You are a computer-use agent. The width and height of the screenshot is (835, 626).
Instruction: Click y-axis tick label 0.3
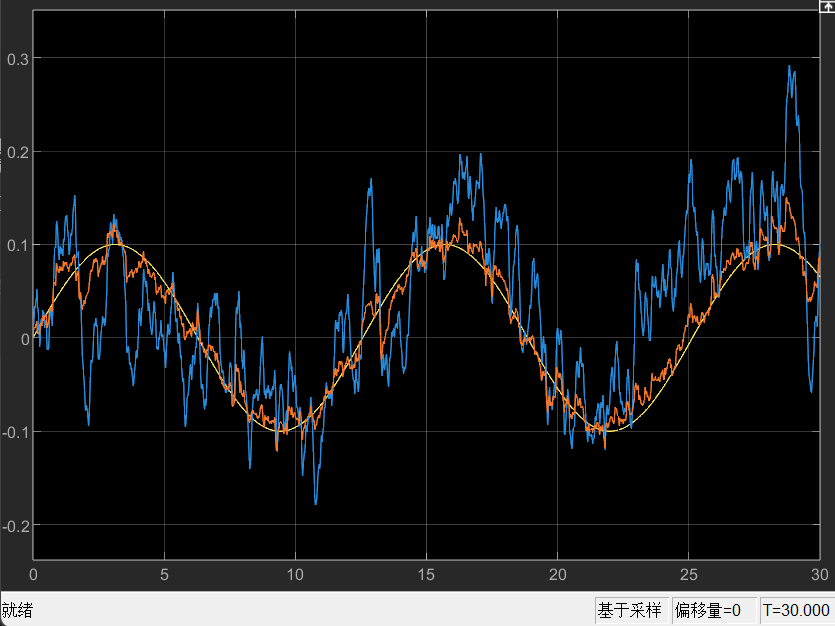pos(15,58)
